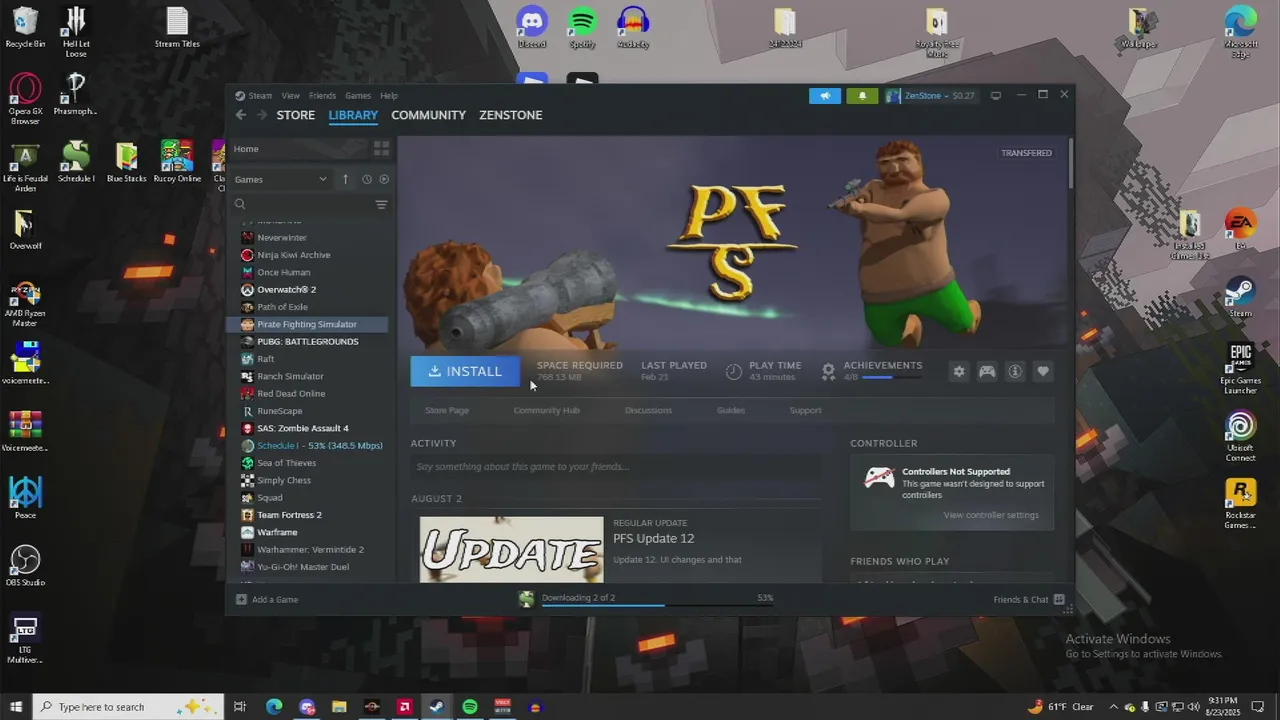This screenshot has height=720, width=1280.
Task: Open Discord desktop shortcut
Action: point(532,28)
